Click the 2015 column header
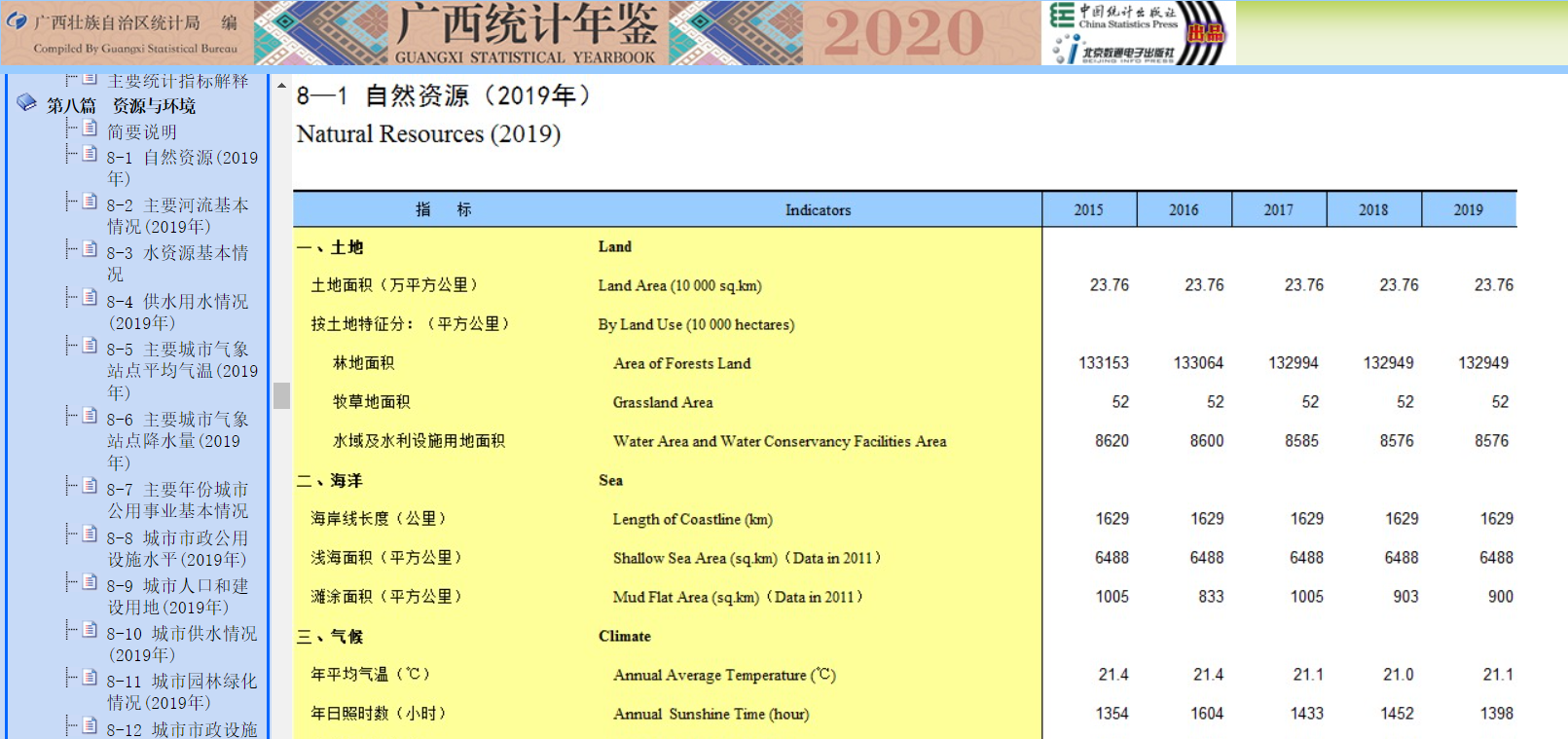This screenshot has width=1568, height=739. tap(1088, 209)
